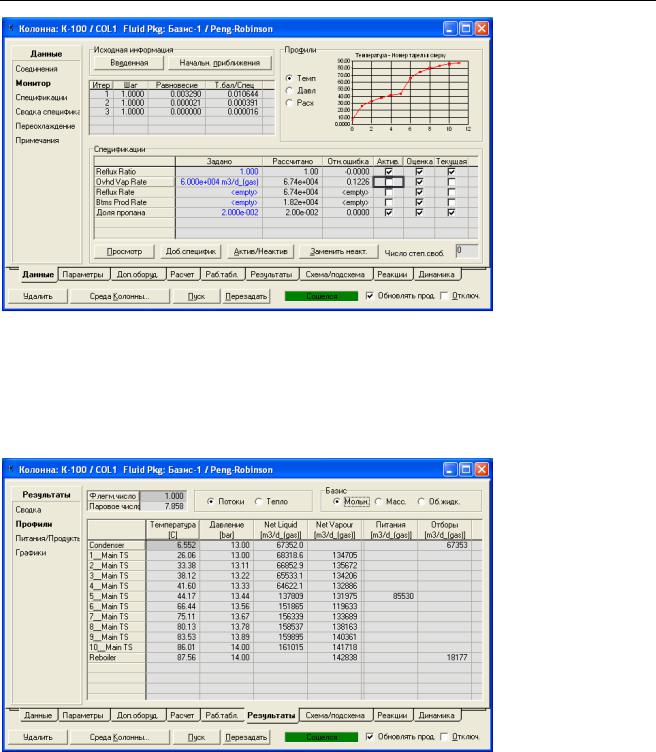The width and height of the screenshot is (656, 752).
Task: Toggle Актив. checkbox for Ovhd Vap Rate
Action: 388,182
